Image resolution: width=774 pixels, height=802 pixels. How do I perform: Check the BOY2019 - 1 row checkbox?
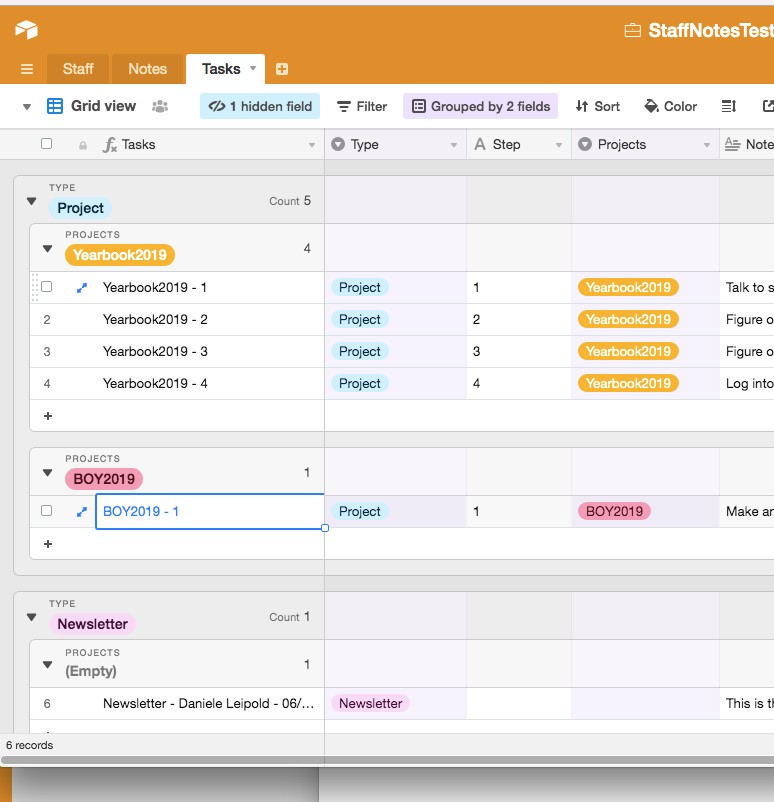tap(46, 511)
